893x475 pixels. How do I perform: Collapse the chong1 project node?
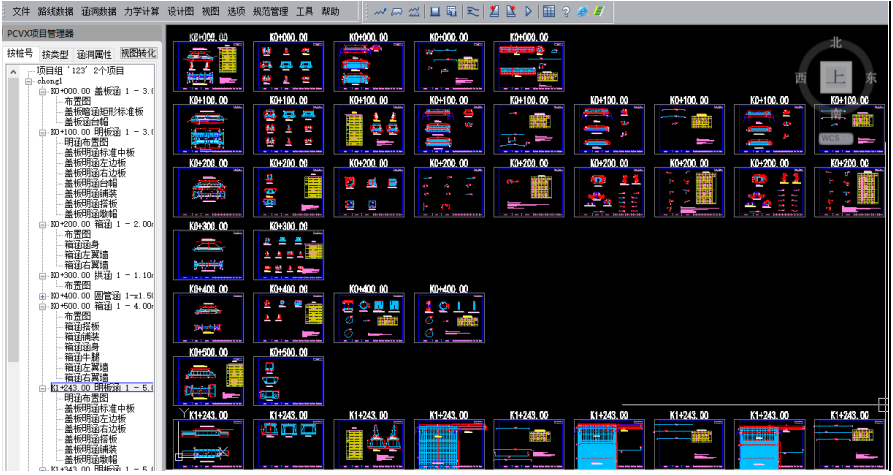29,81
